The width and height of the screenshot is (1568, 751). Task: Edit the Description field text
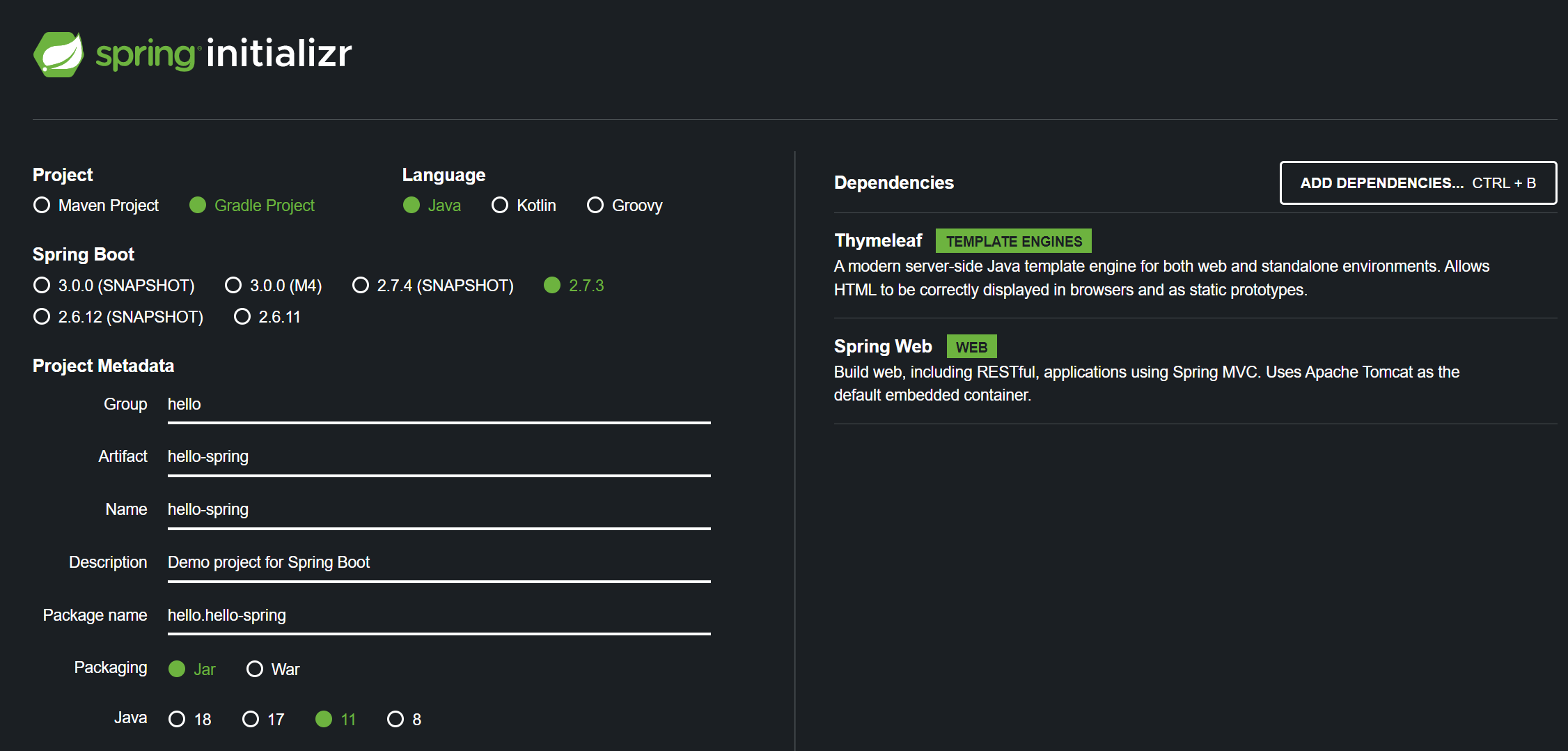coord(439,563)
